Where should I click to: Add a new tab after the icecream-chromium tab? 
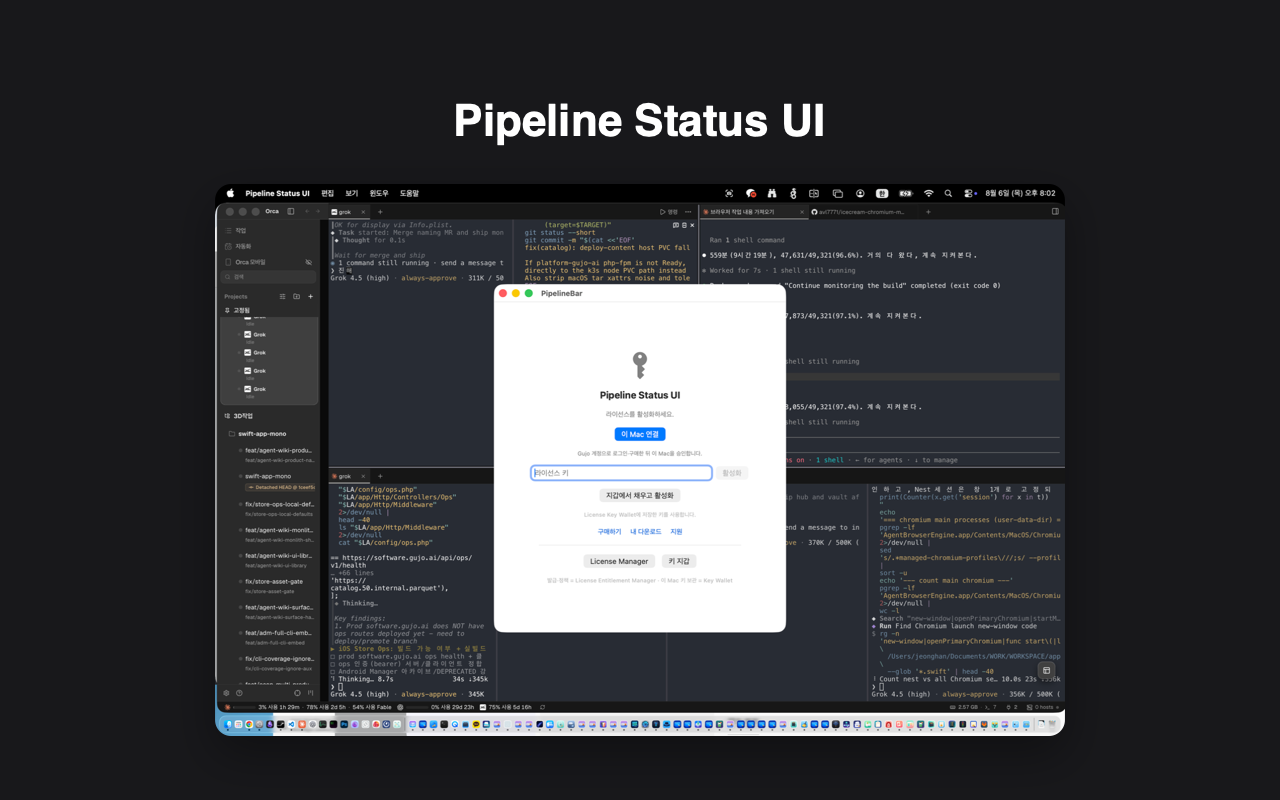(x=928, y=212)
